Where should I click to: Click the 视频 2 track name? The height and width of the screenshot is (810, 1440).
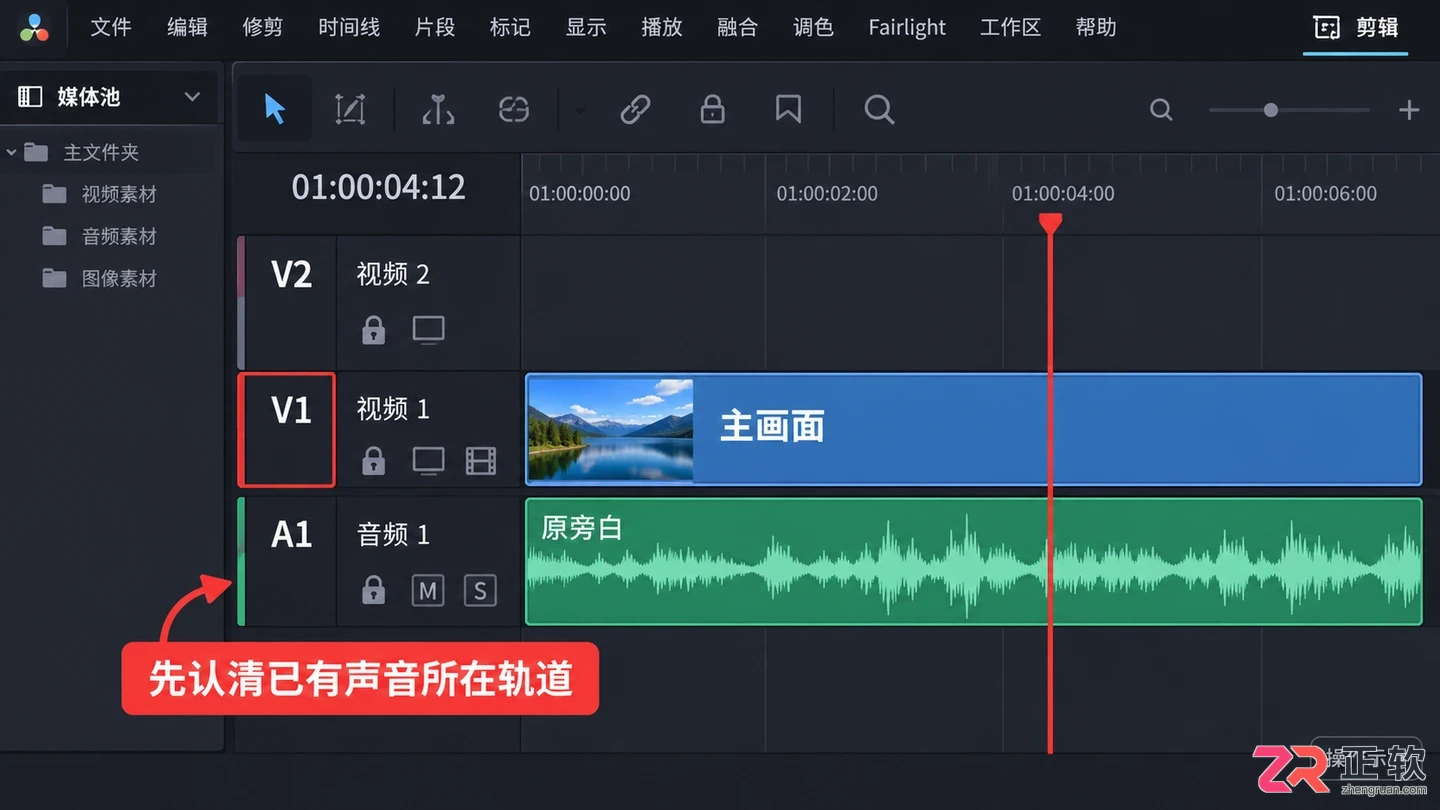(393, 274)
